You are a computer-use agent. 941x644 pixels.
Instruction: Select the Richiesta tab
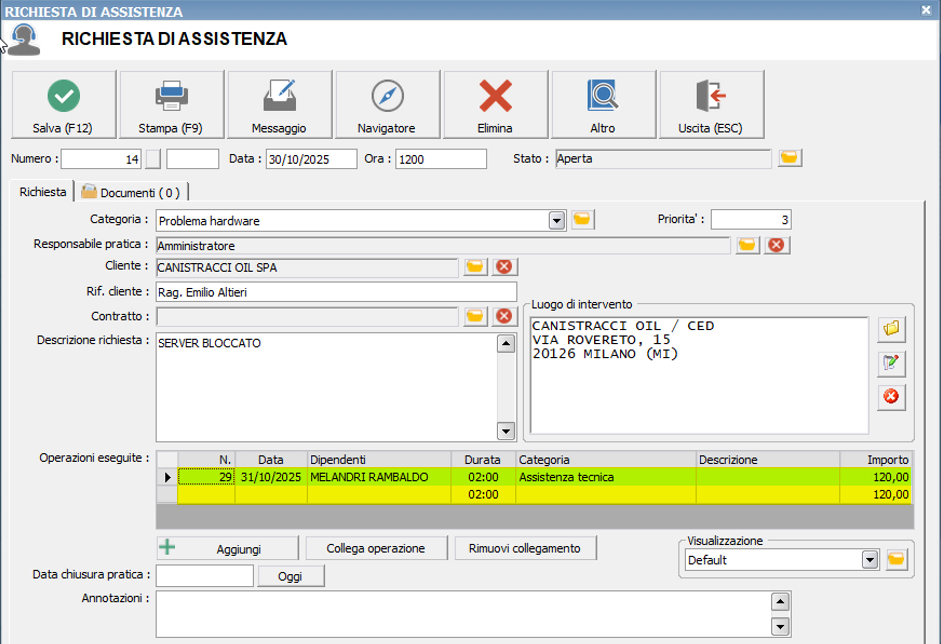(43, 191)
